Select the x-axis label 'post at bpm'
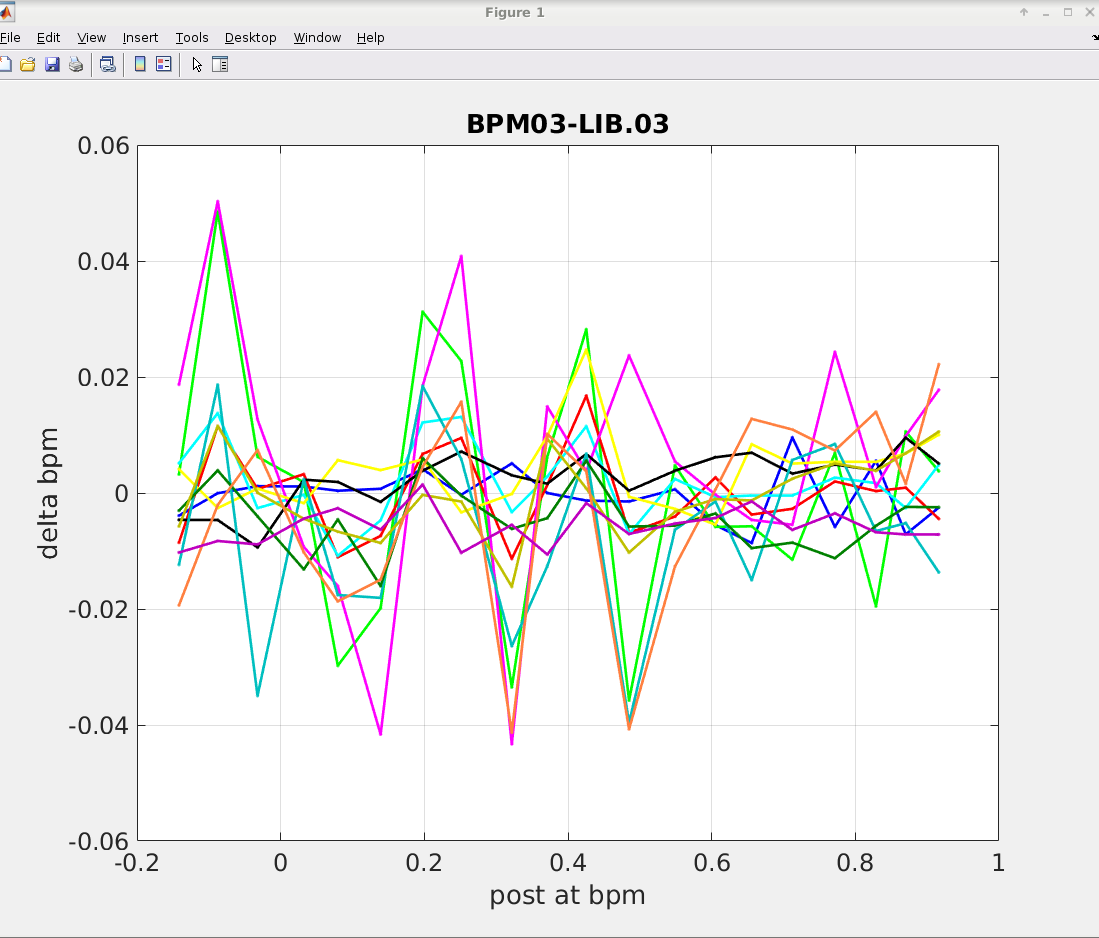 pos(567,895)
